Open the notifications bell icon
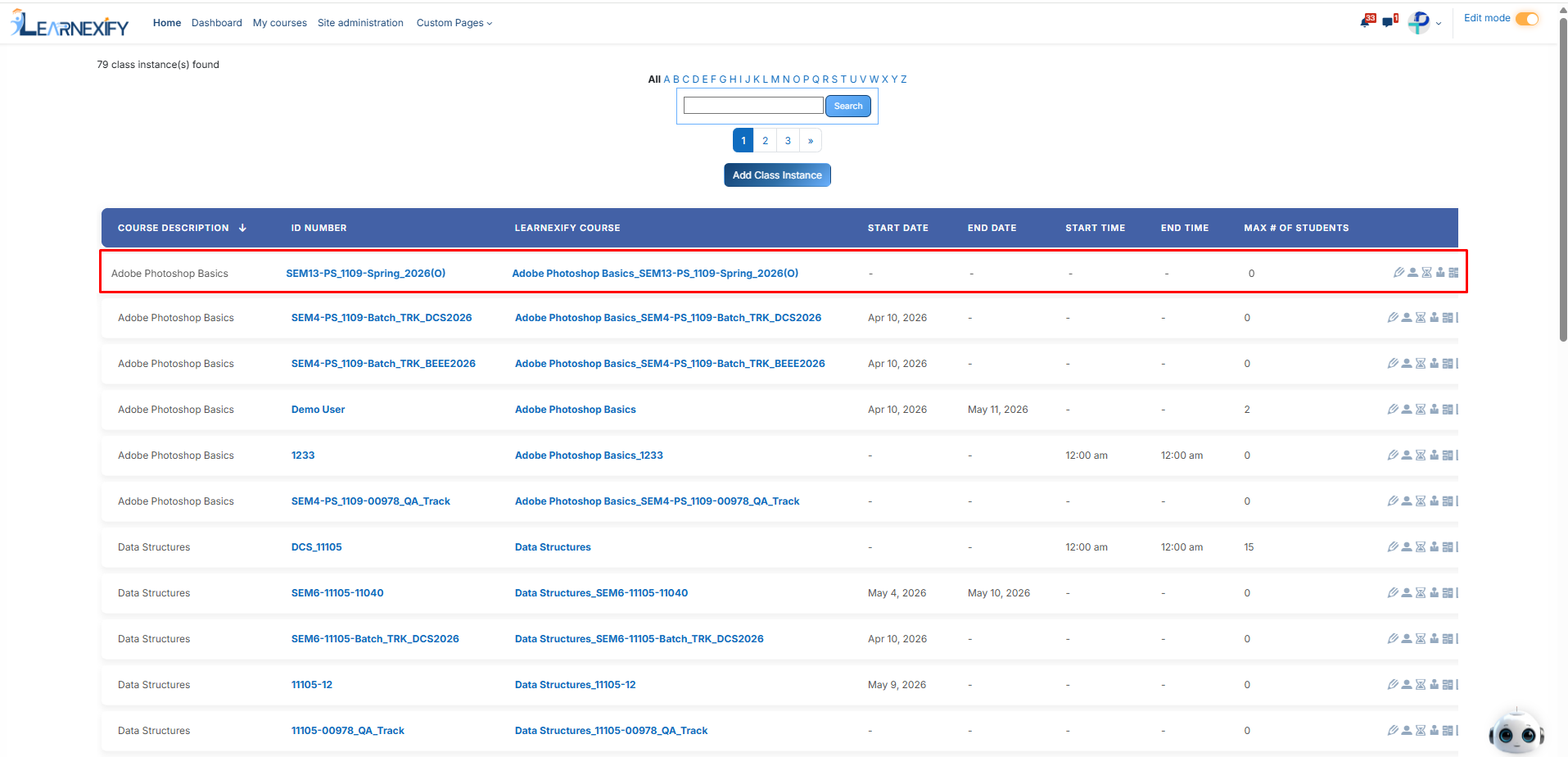Image resolution: width=1568 pixels, height=757 pixels. coord(1367,21)
